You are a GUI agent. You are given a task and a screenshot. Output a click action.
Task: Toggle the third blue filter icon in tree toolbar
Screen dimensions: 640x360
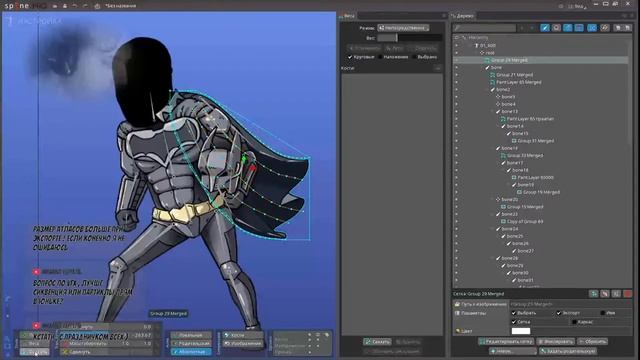(568, 28)
